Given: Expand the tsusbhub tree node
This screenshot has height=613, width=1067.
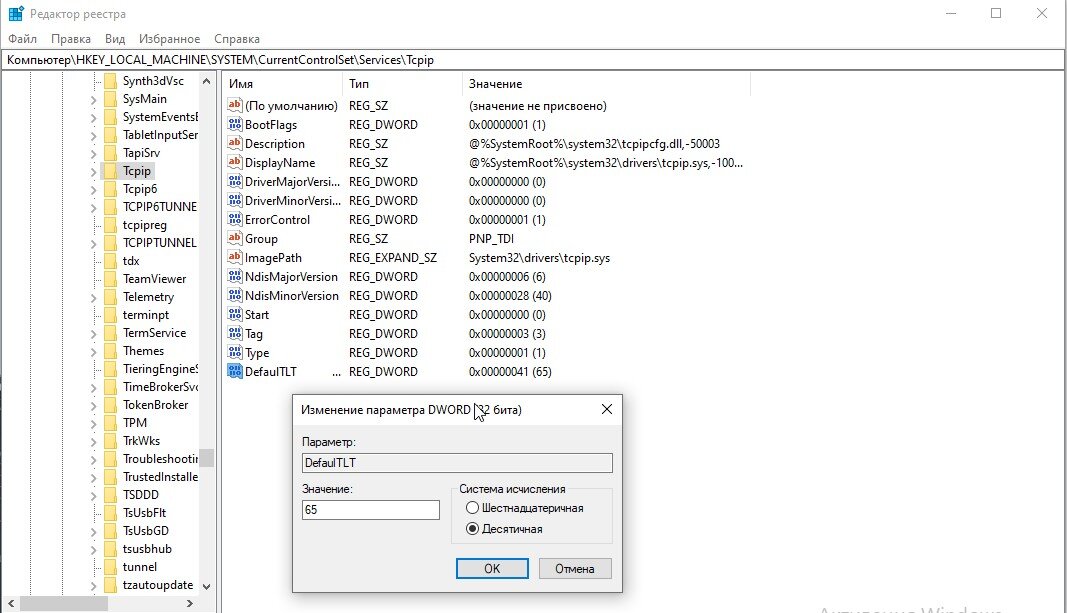Looking at the screenshot, I should click(93, 550).
